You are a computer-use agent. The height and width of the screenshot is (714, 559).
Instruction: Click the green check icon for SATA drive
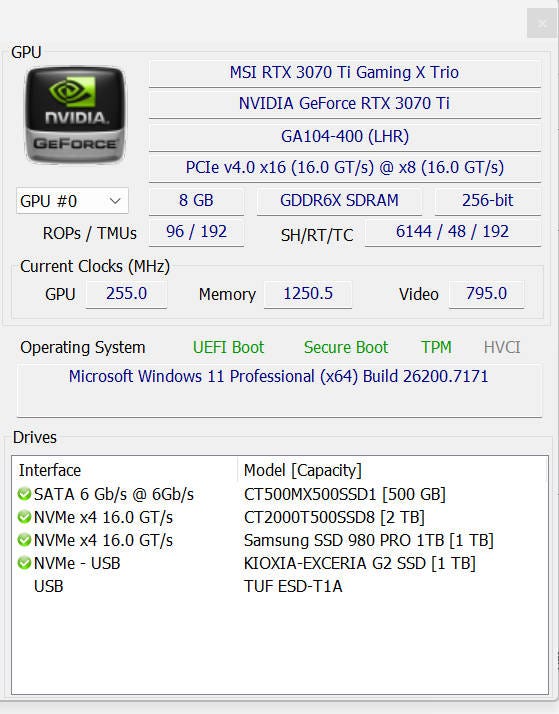24,494
